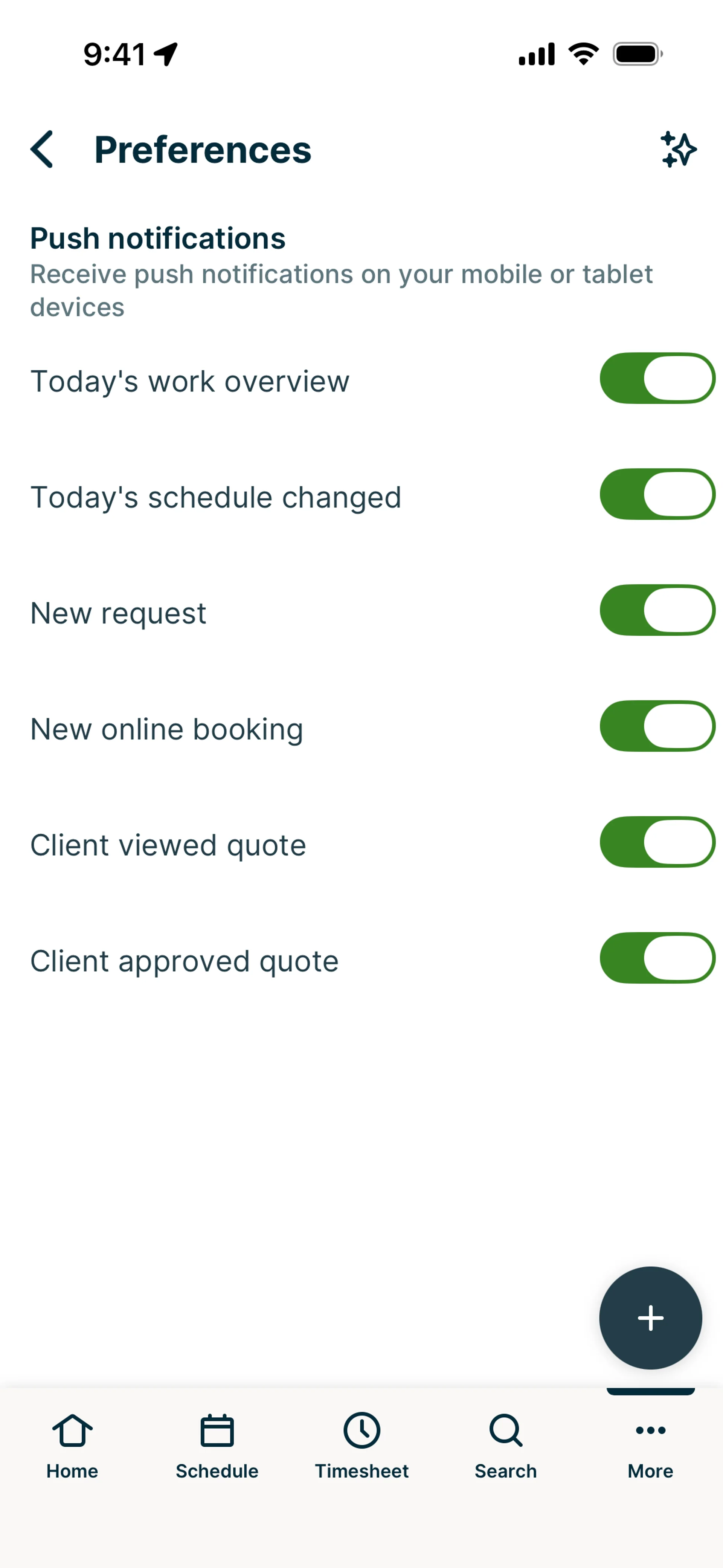Viewport: 723px width, 1568px height.
Task: Switch off New online booking alerts
Action: (x=657, y=726)
